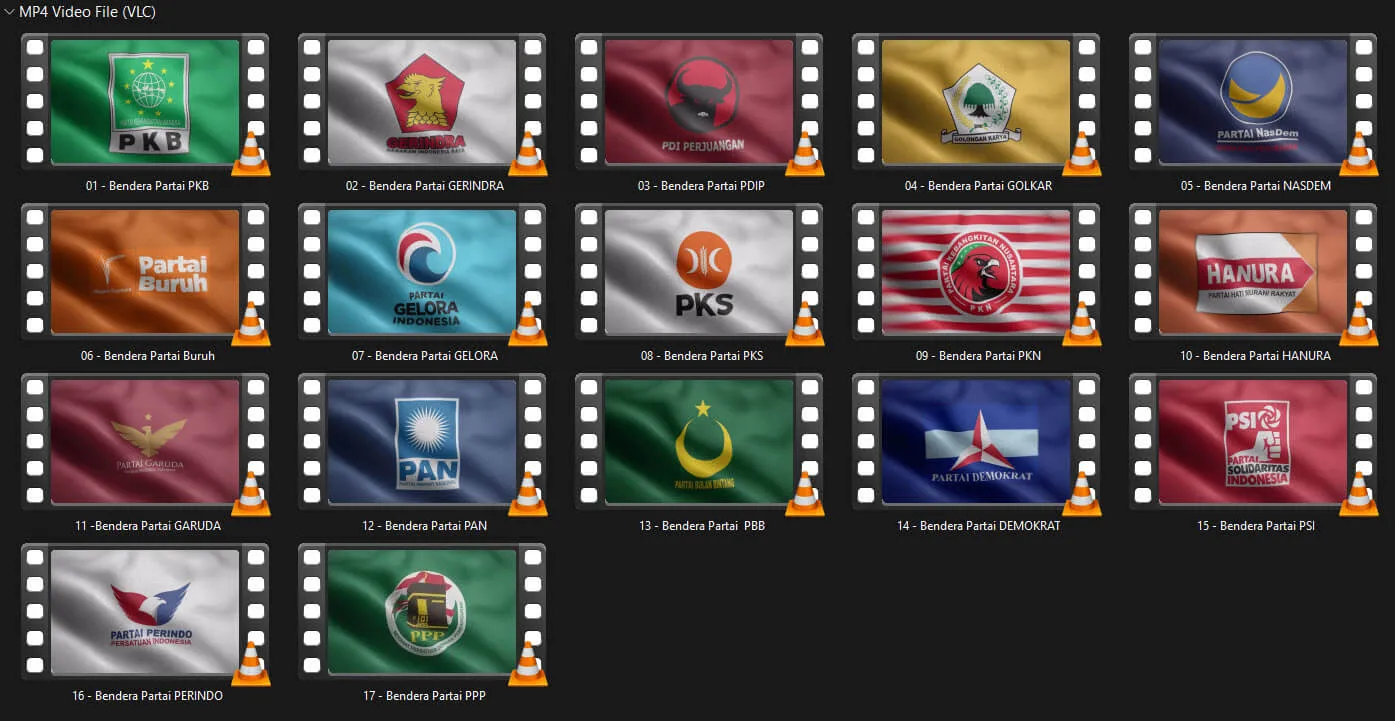Screen dimensions: 1395x721
Task: Select the Partai Buruh flag video
Action: tap(145, 272)
